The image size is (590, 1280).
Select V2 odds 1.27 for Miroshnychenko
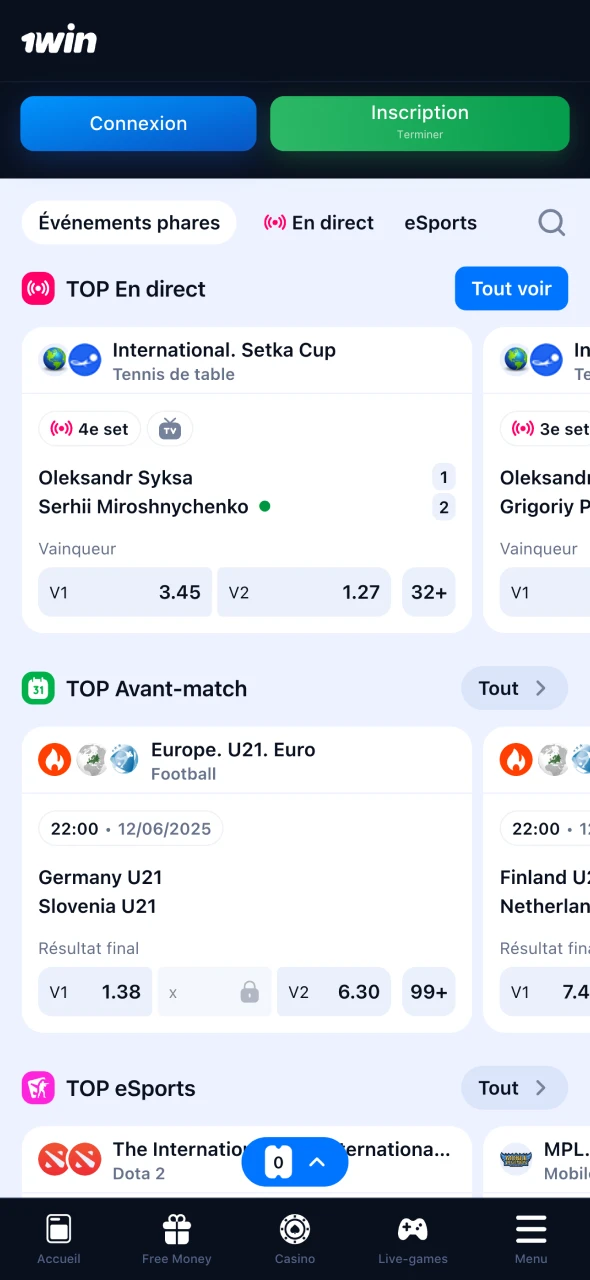304,592
